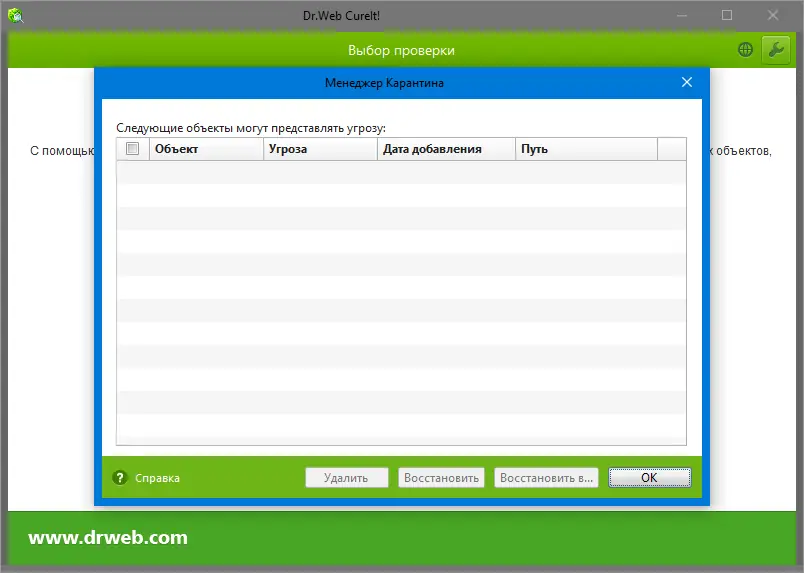
Task: Click the Восстановить button
Action: pos(441,478)
